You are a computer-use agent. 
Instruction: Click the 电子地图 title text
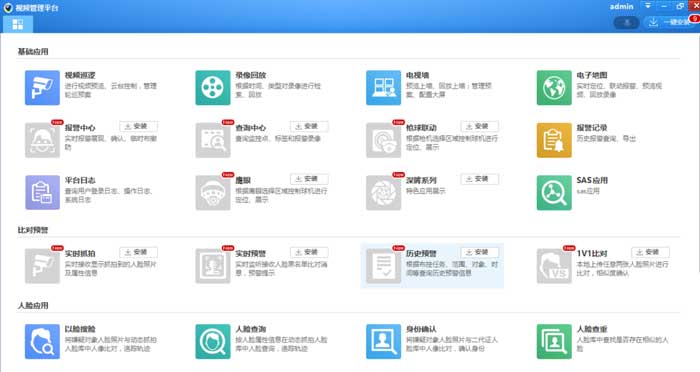click(592, 75)
